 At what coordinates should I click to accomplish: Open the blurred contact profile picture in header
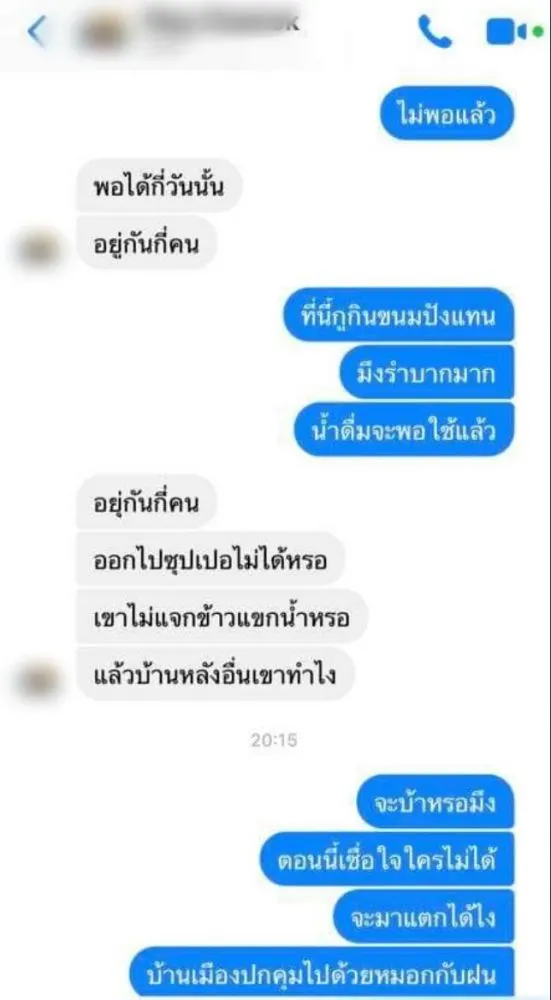[103, 31]
